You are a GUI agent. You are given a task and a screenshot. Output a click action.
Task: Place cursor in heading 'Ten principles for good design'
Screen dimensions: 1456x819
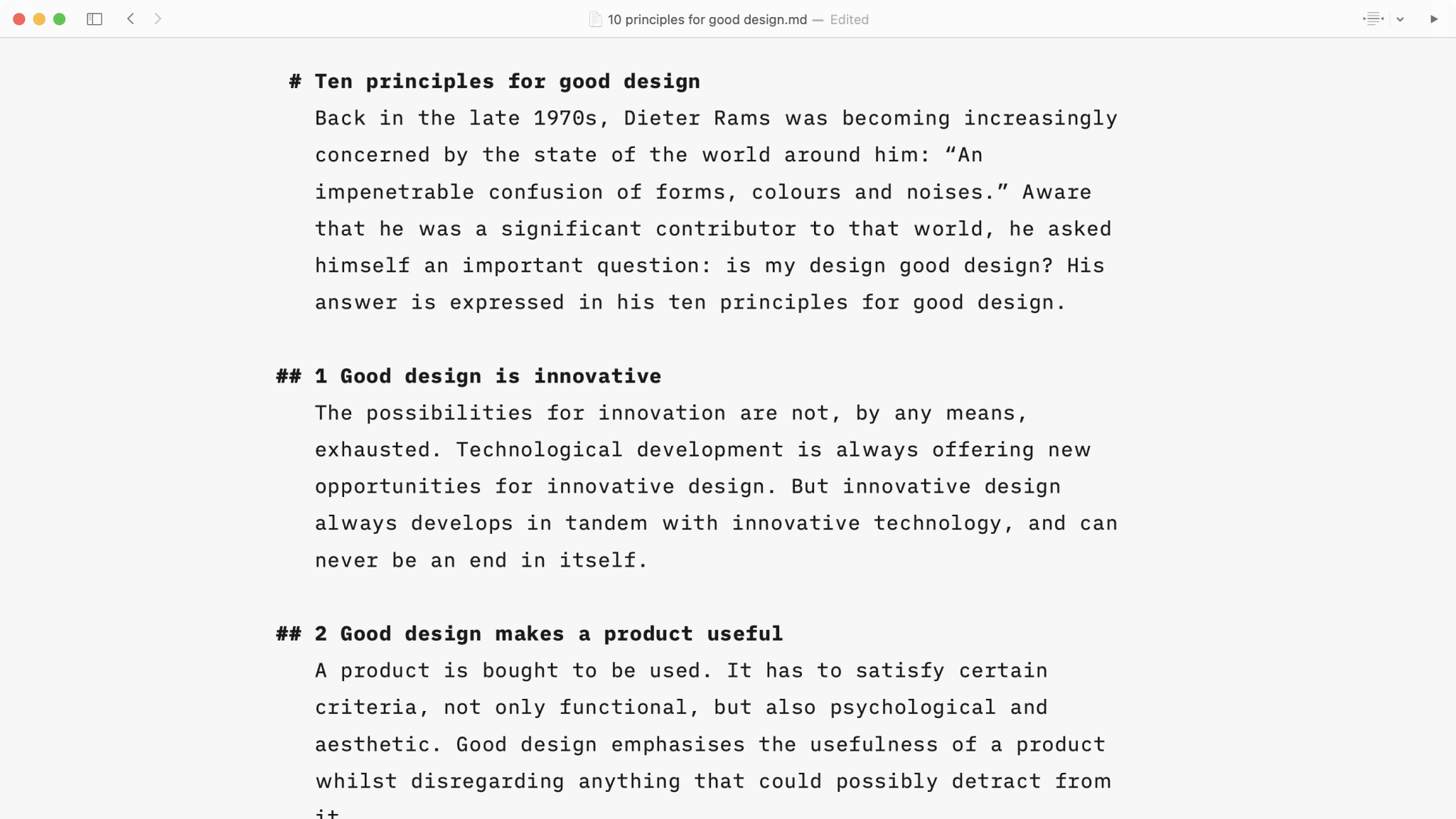[506, 81]
